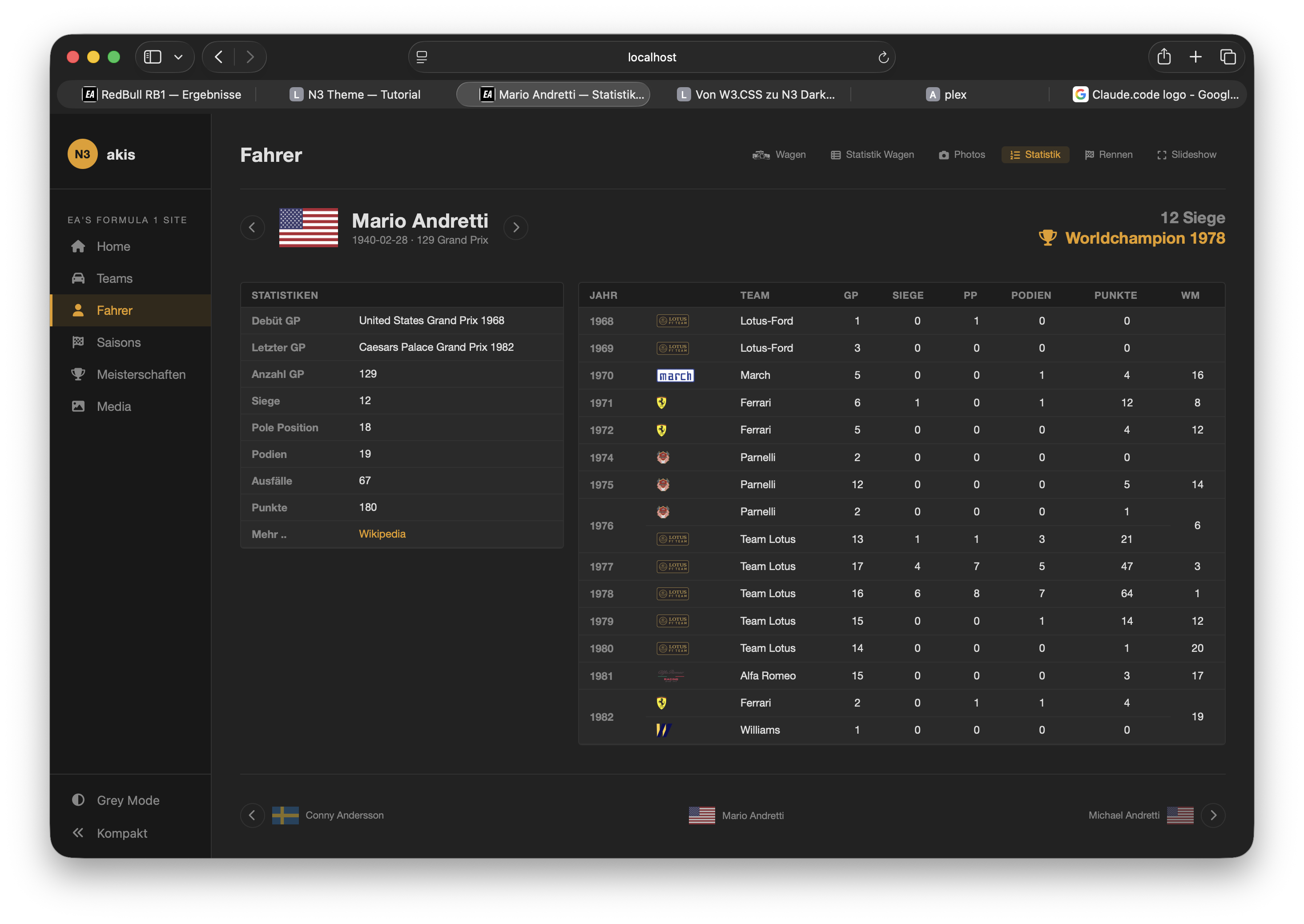The image size is (1304, 924).
Task: Start the Slideshow view
Action: click(1186, 155)
